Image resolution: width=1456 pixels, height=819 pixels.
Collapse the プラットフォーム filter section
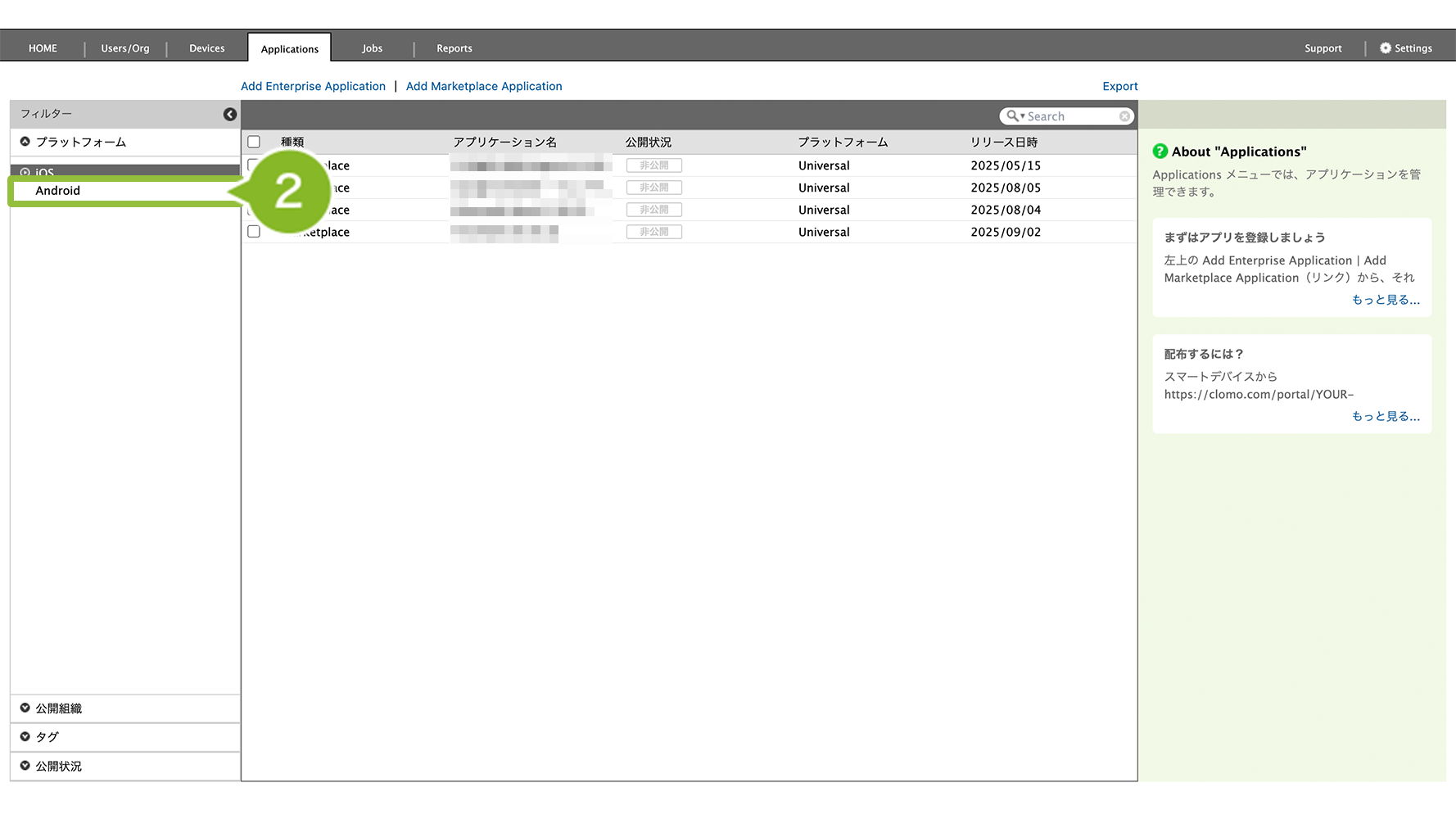(x=25, y=142)
